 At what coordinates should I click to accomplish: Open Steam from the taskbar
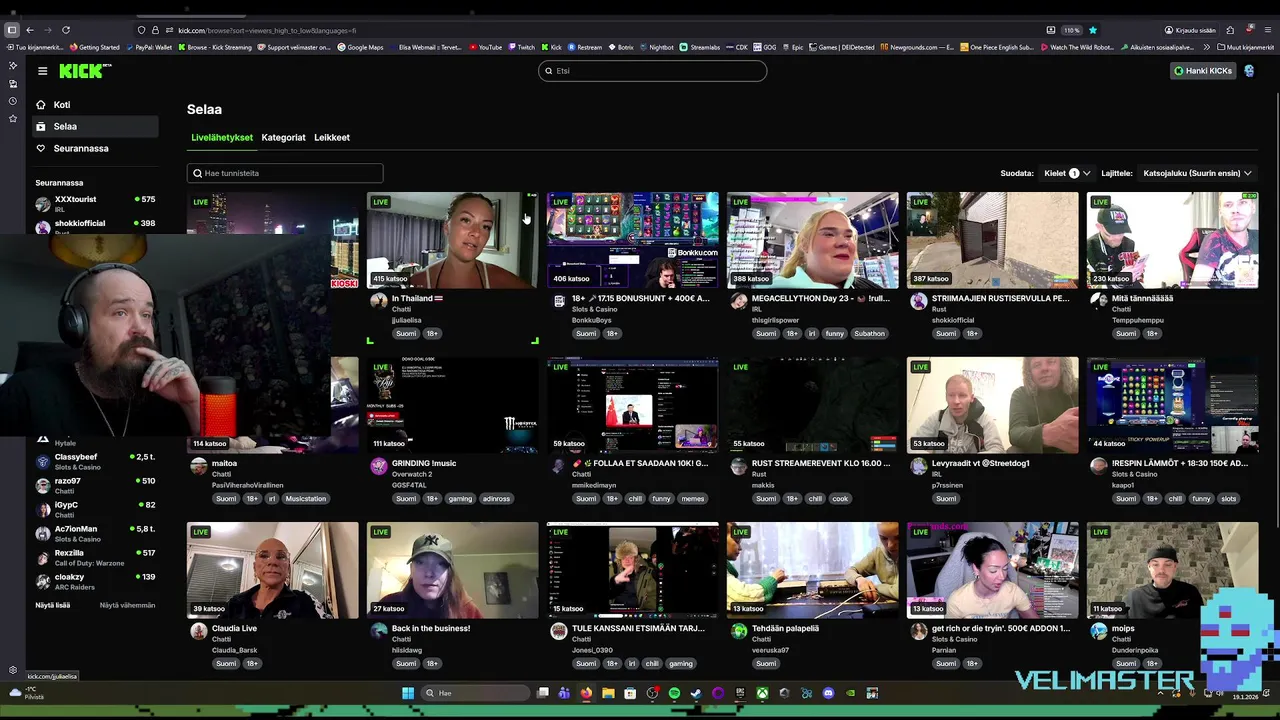pyautogui.click(x=696, y=693)
